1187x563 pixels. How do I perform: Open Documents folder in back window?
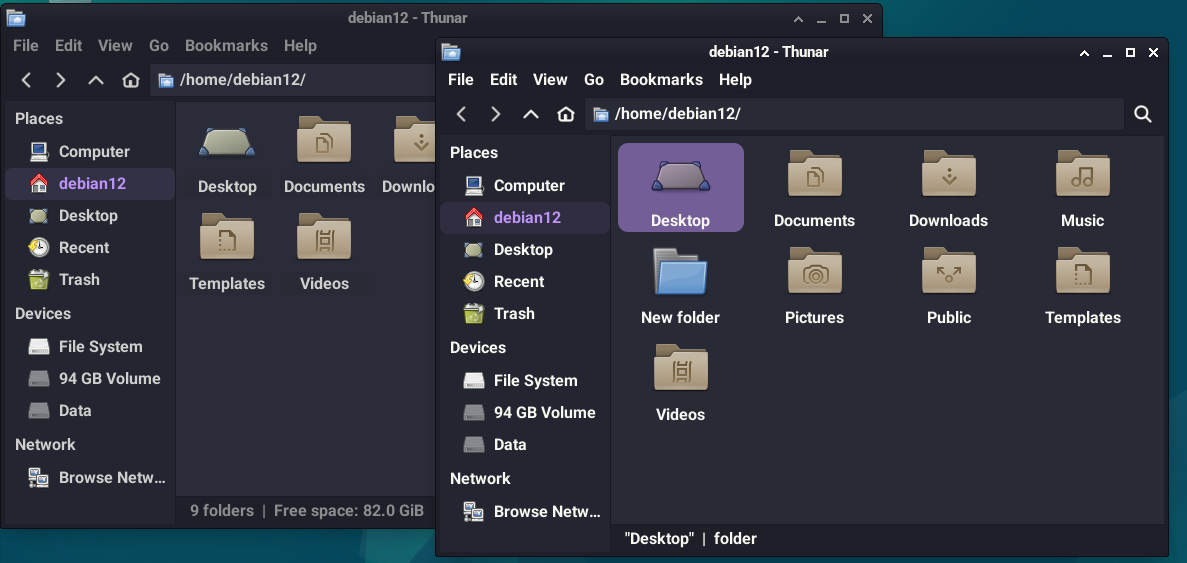coord(324,154)
